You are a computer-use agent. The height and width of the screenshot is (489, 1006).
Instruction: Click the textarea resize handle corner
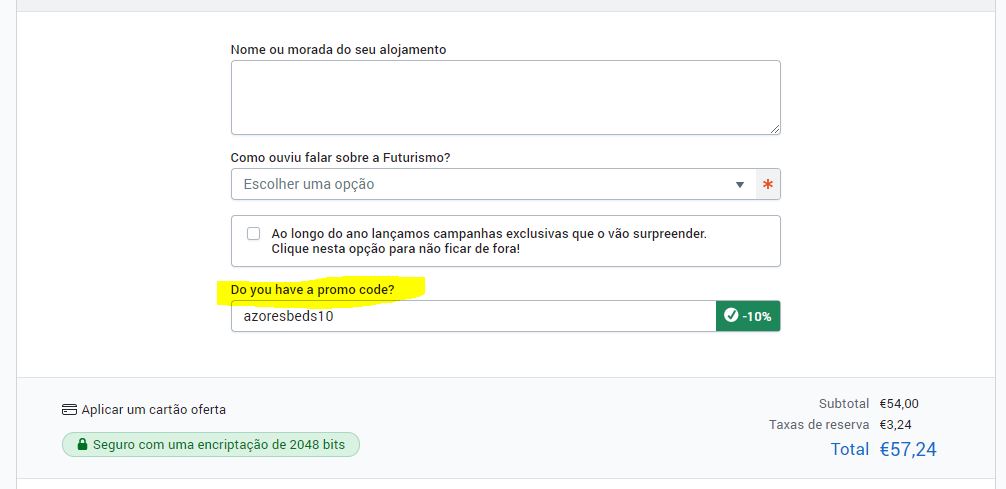coord(775,129)
